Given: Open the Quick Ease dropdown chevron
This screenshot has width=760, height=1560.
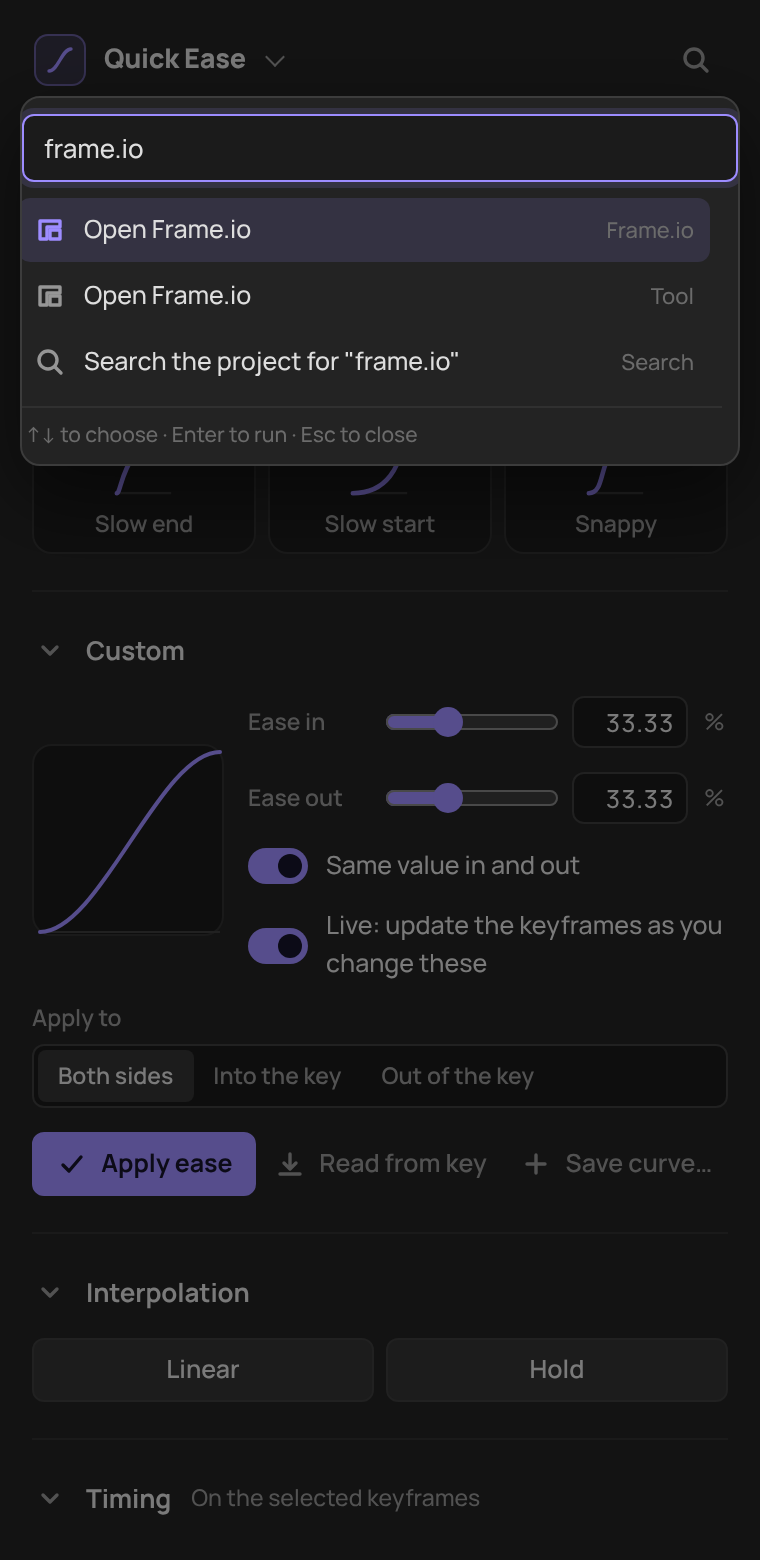Looking at the screenshot, I should (x=275, y=61).
